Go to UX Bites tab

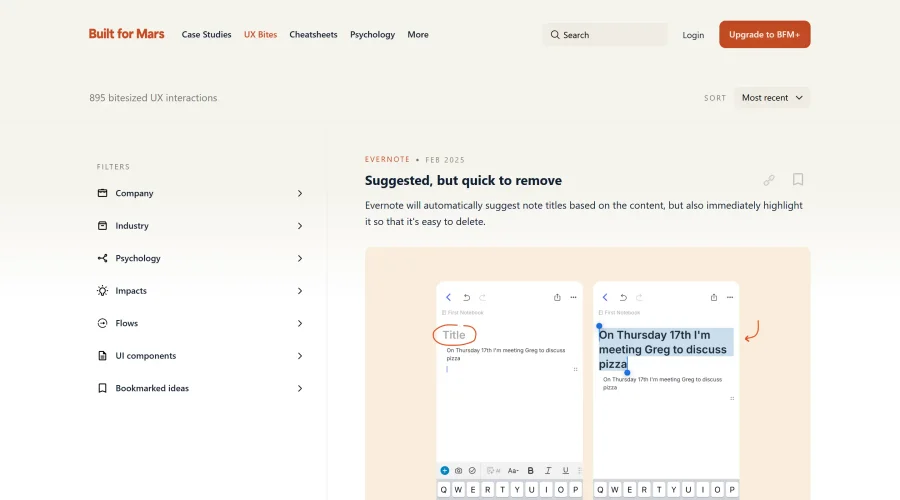260,34
